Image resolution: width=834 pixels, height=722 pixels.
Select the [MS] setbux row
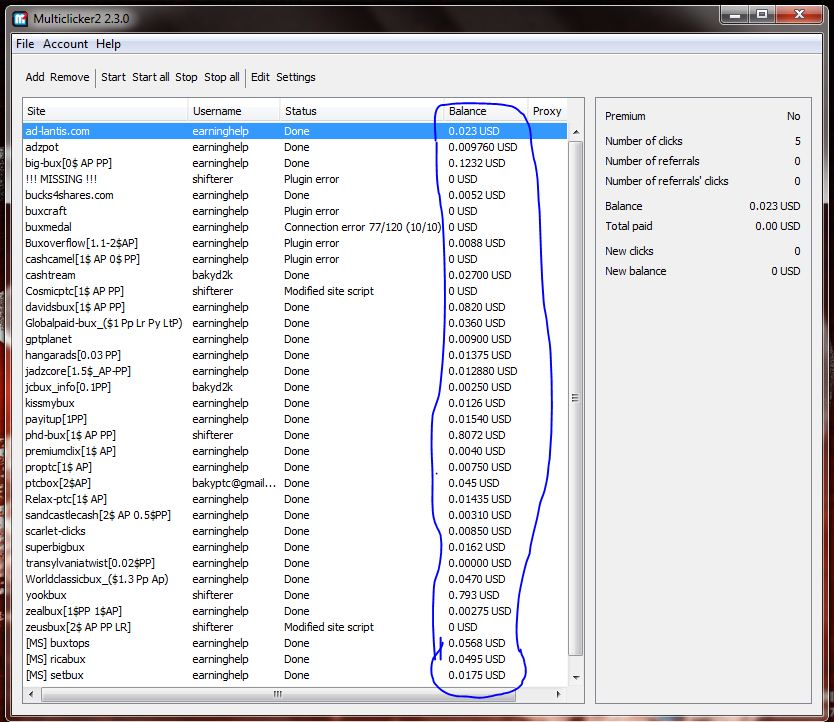[295, 675]
